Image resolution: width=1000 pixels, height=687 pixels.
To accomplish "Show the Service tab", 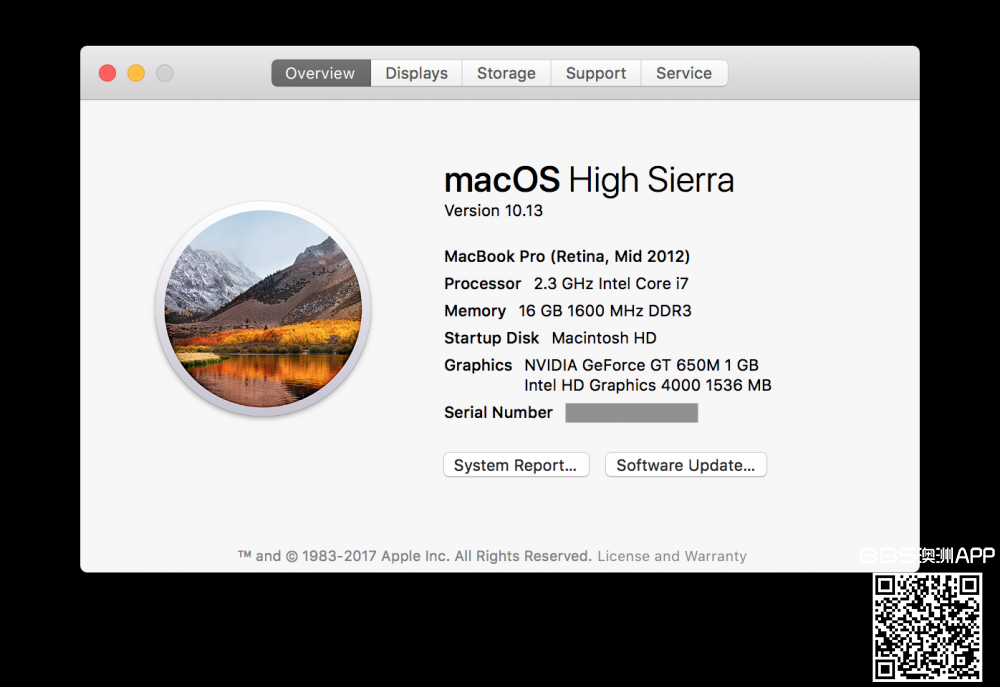I will 684,73.
